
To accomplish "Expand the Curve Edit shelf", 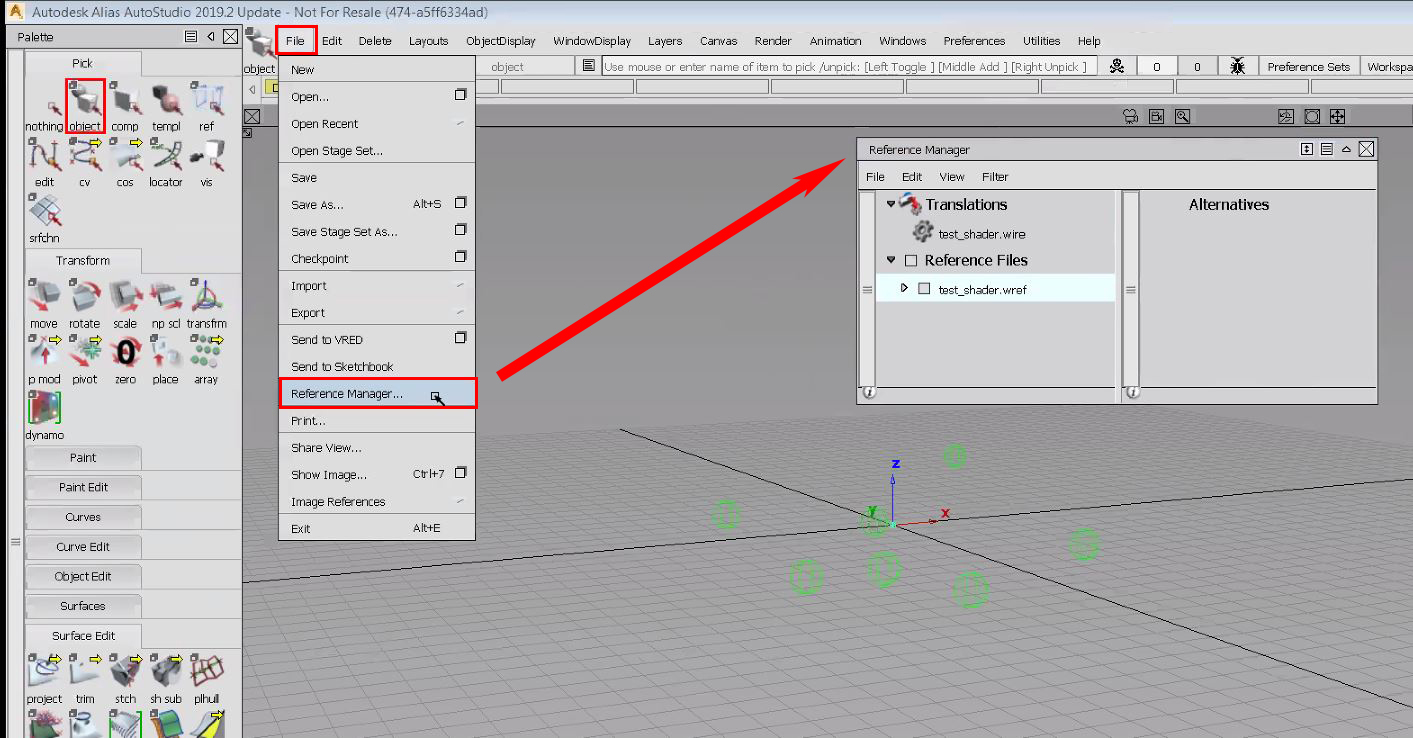I will pyautogui.click(x=83, y=547).
